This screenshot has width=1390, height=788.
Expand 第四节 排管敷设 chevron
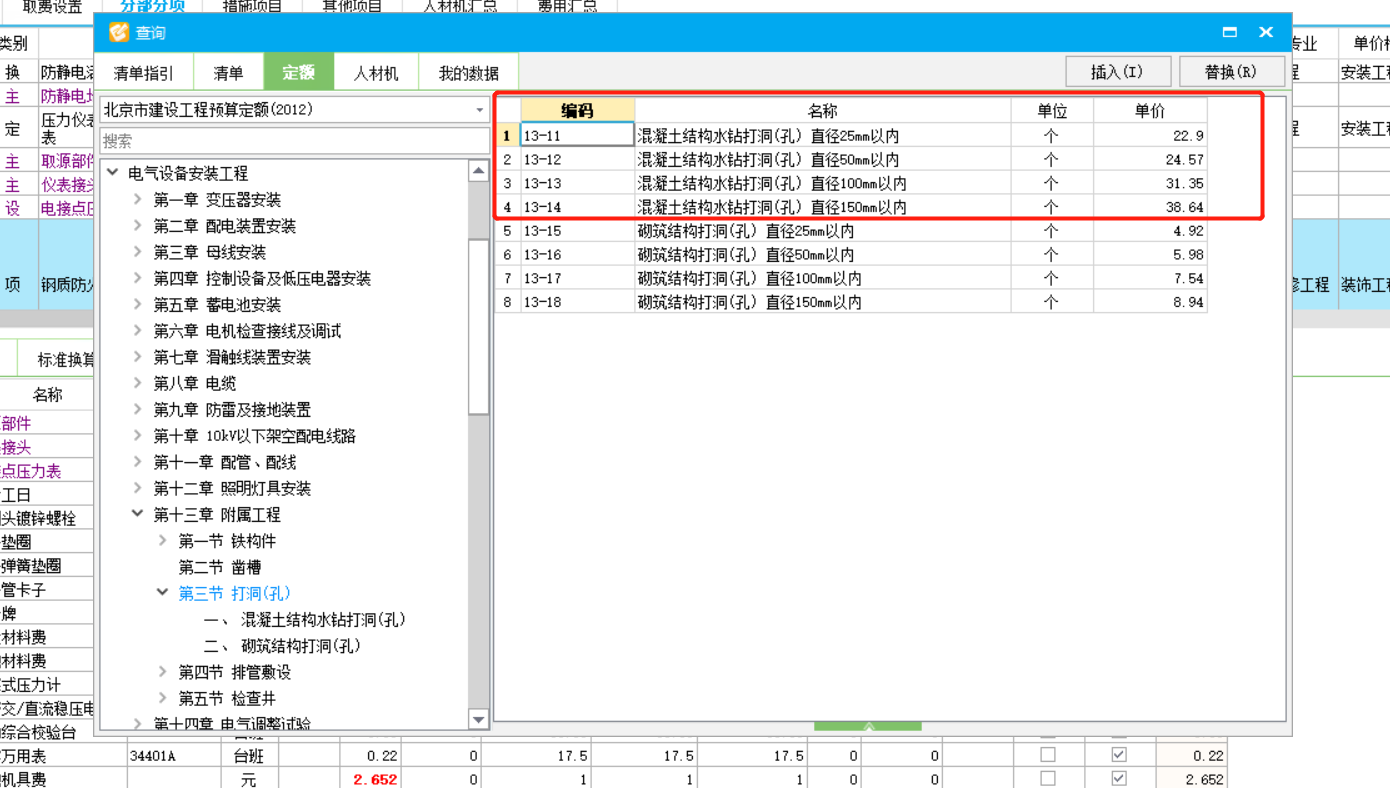point(163,672)
